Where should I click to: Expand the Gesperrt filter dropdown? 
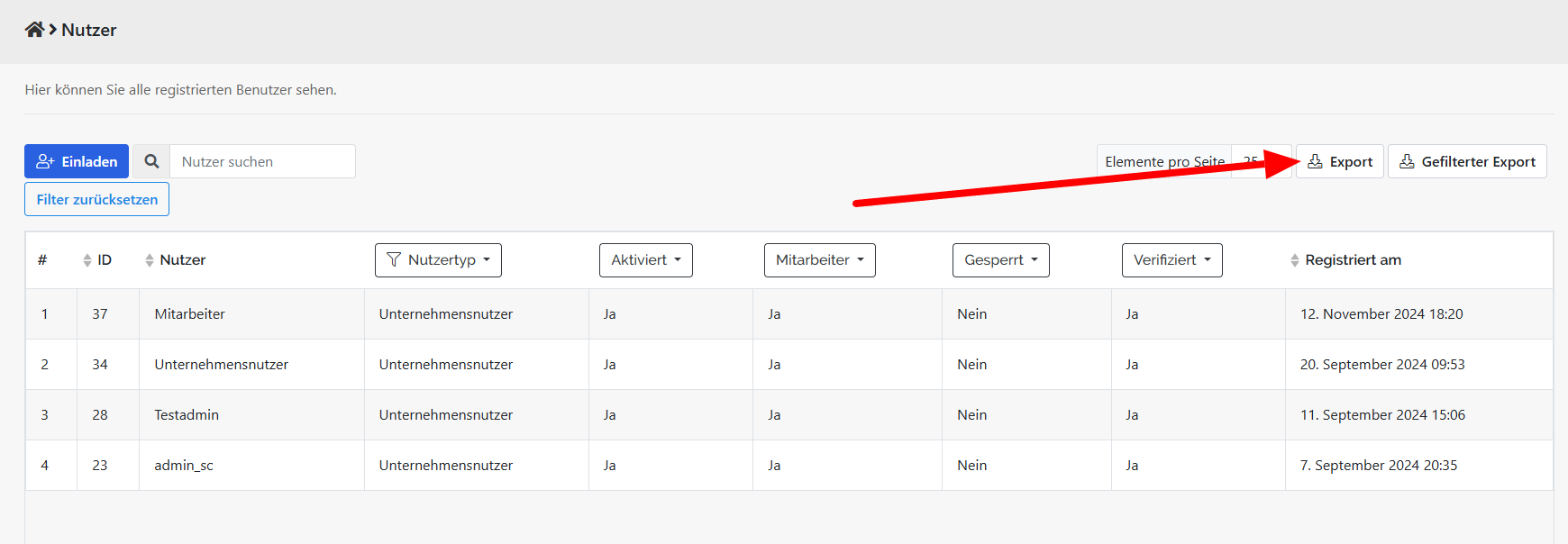(1000, 260)
